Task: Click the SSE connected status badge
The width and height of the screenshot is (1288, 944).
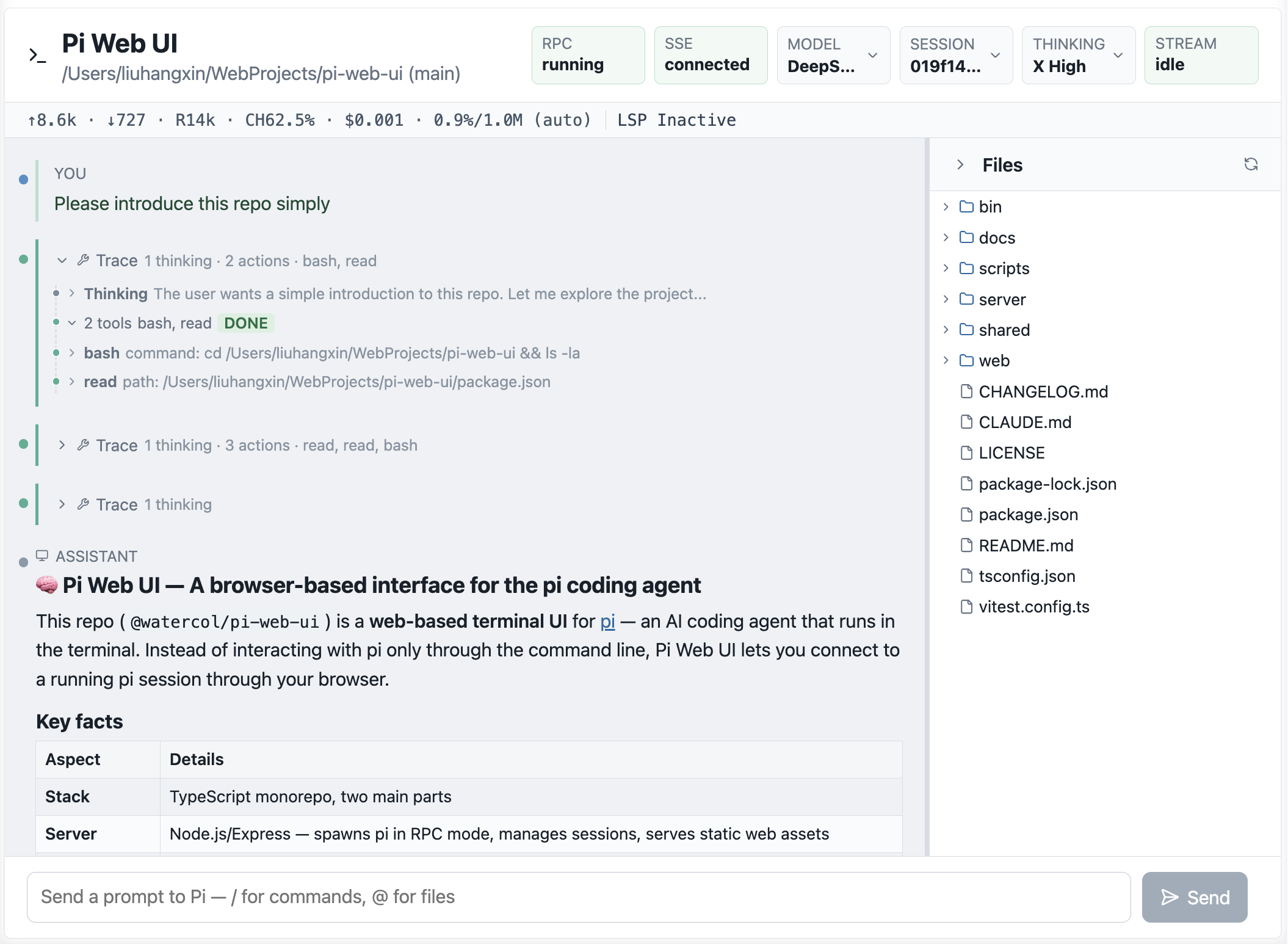Action: click(x=711, y=55)
